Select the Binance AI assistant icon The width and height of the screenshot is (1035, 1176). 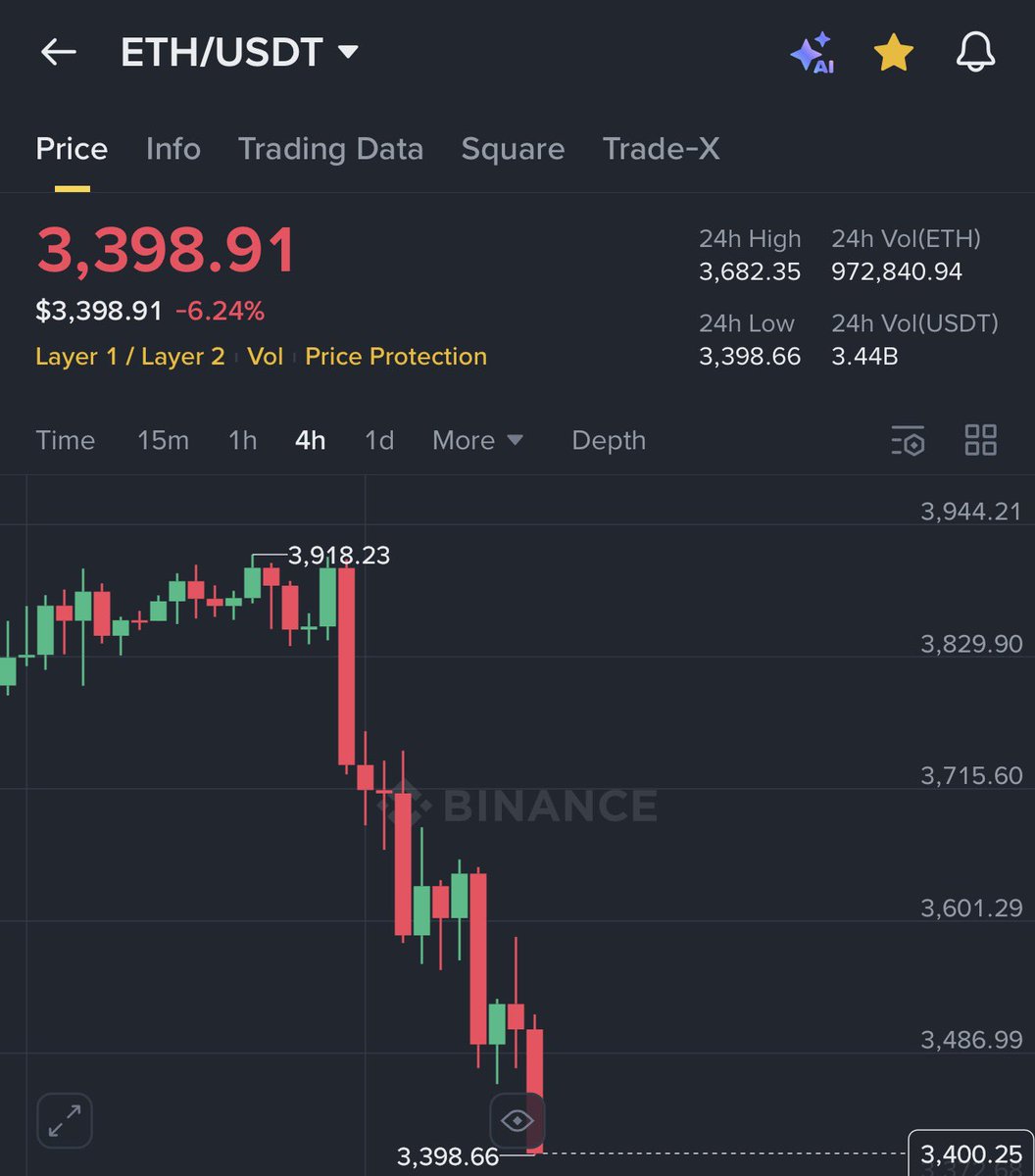click(813, 54)
